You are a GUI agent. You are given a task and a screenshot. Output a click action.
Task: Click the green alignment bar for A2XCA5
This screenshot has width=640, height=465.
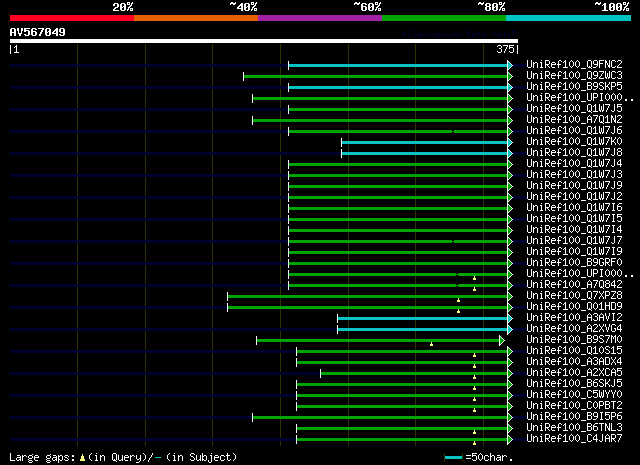(414, 374)
